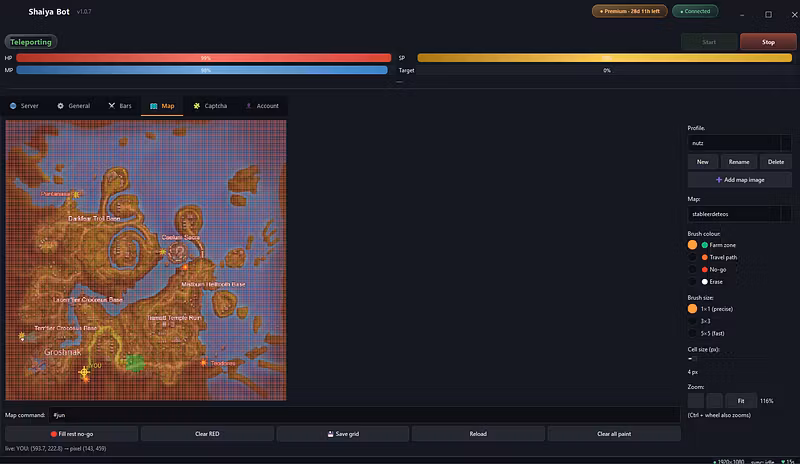Click the Tismoti Temple Ruin map label
800x464 pixels.
pyautogui.click(x=174, y=318)
